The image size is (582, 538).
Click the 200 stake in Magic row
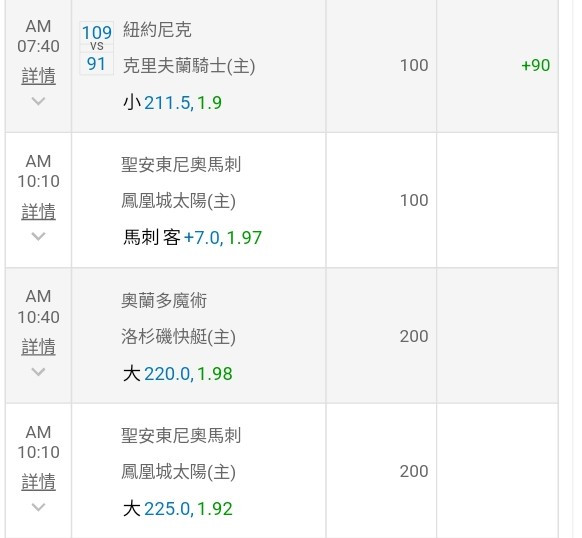click(x=414, y=336)
